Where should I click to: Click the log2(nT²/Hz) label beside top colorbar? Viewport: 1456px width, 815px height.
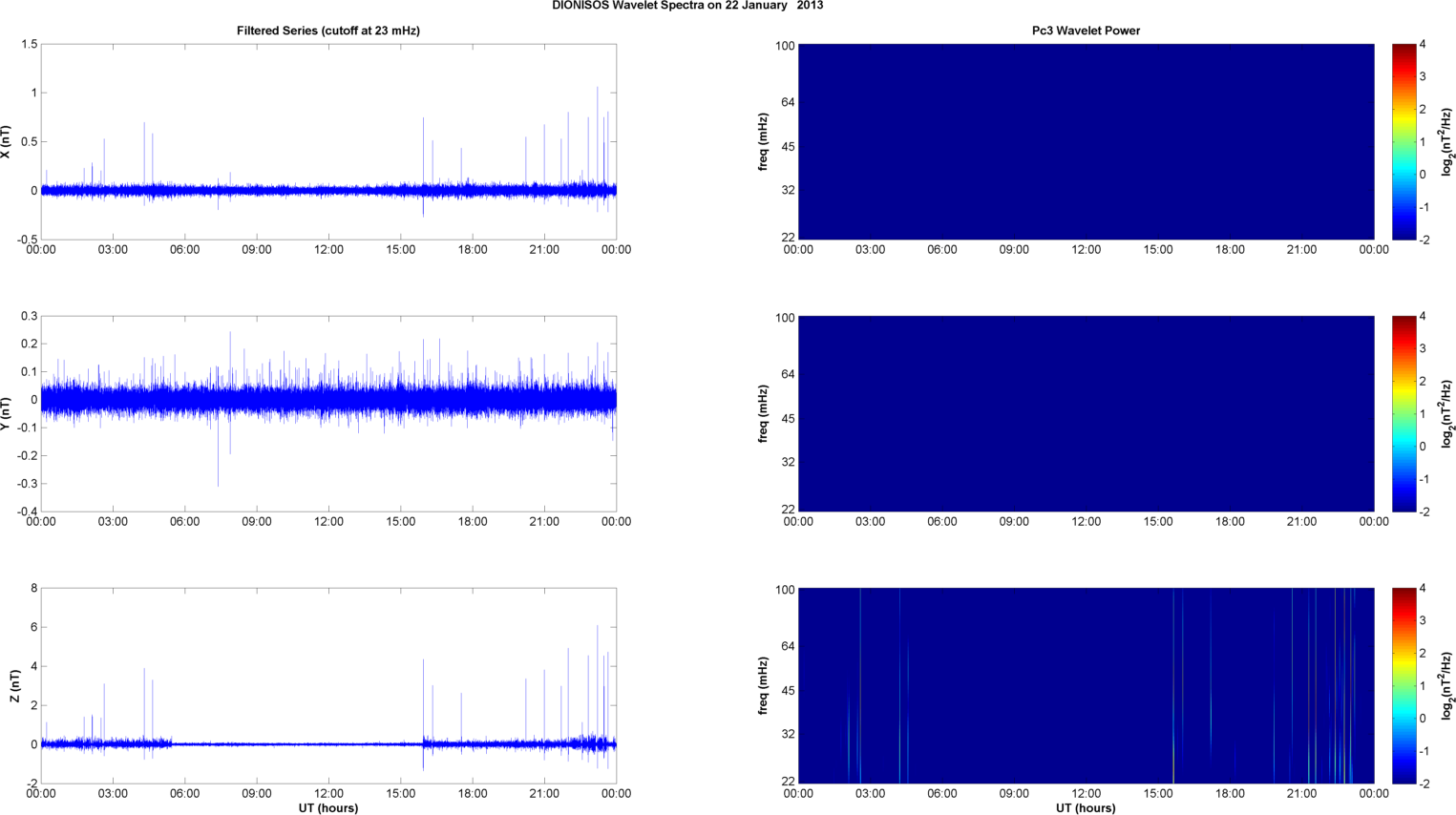pos(1447,142)
